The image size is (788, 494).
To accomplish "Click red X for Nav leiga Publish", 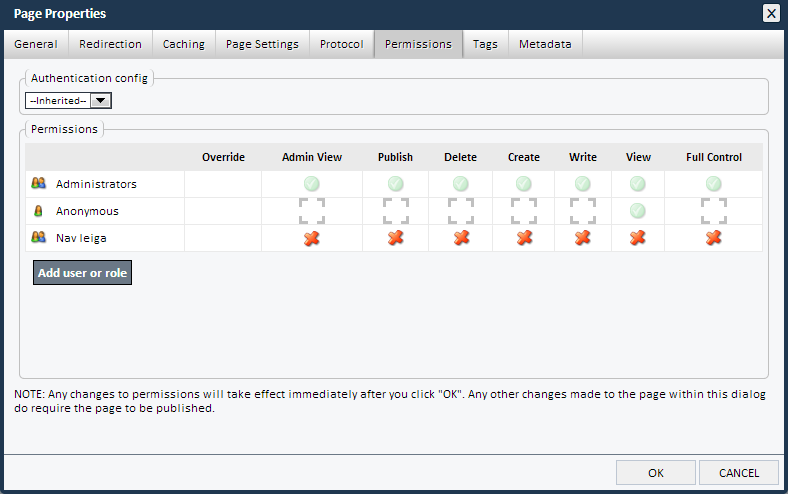I will tap(395, 238).
